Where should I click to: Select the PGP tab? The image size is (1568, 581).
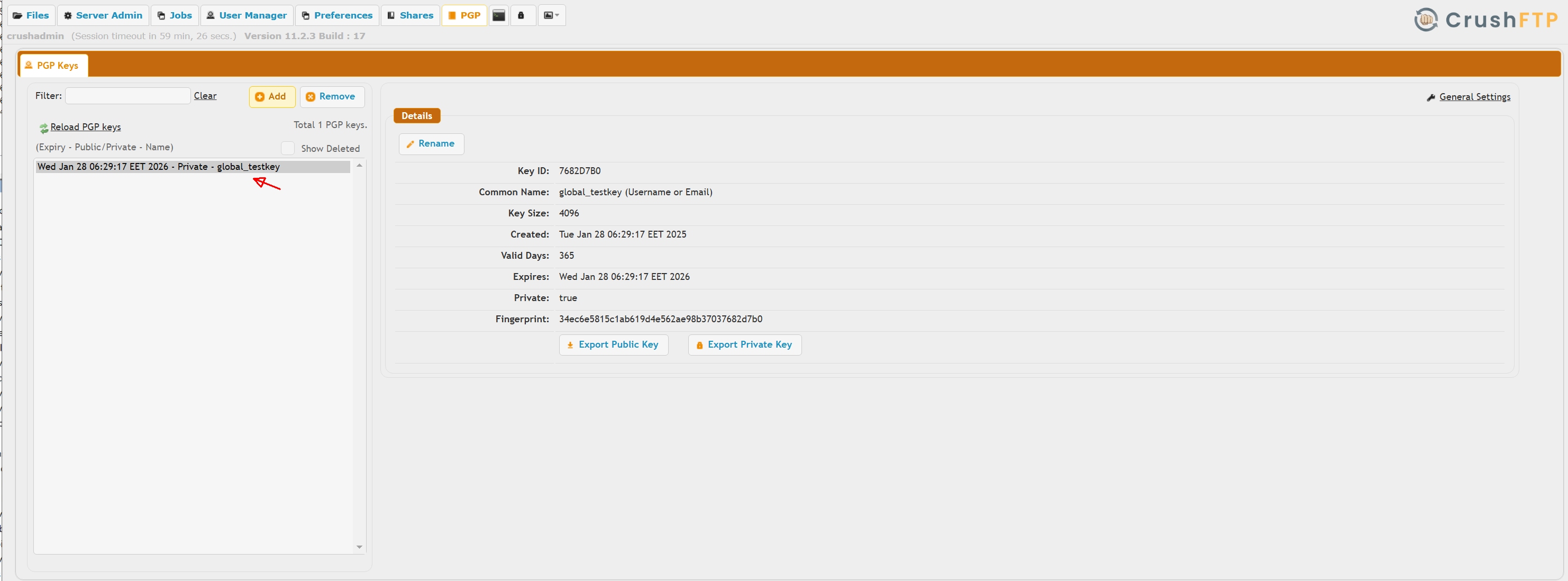point(464,15)
